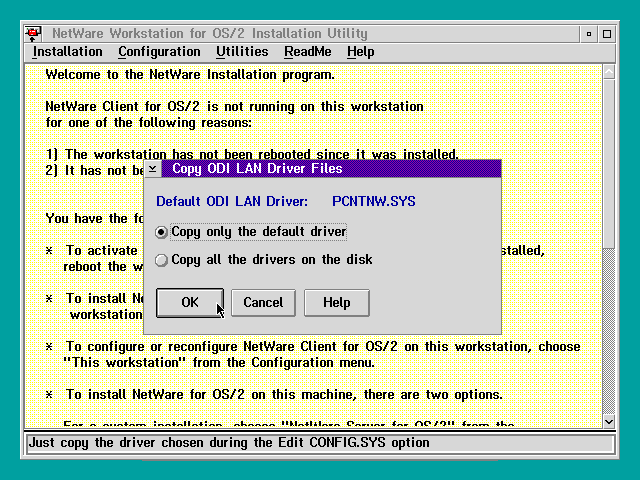Open the Utilities menu

click(242, 52)
